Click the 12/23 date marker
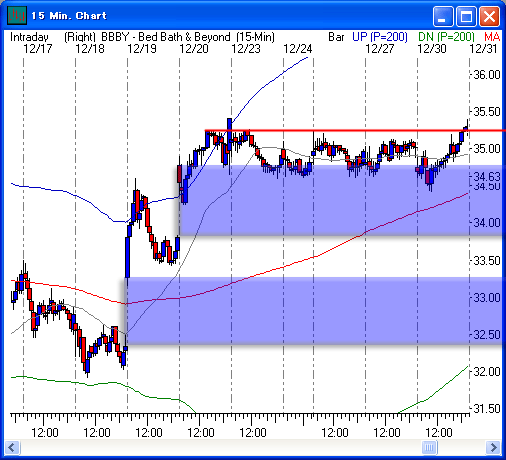Viewport: 506px width, 460px height. coord(246,49)
